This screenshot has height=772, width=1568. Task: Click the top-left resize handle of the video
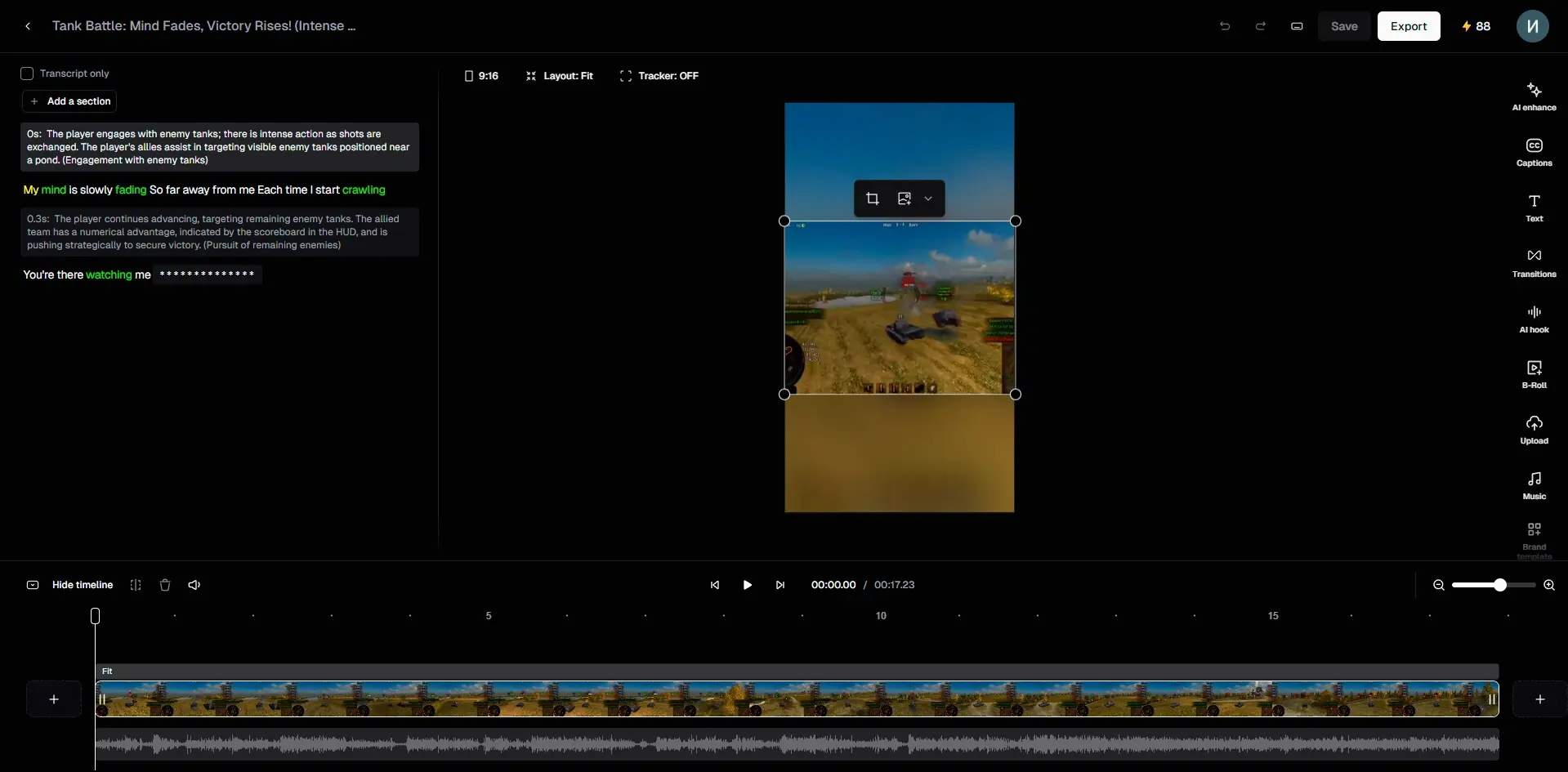click(784, 221)
